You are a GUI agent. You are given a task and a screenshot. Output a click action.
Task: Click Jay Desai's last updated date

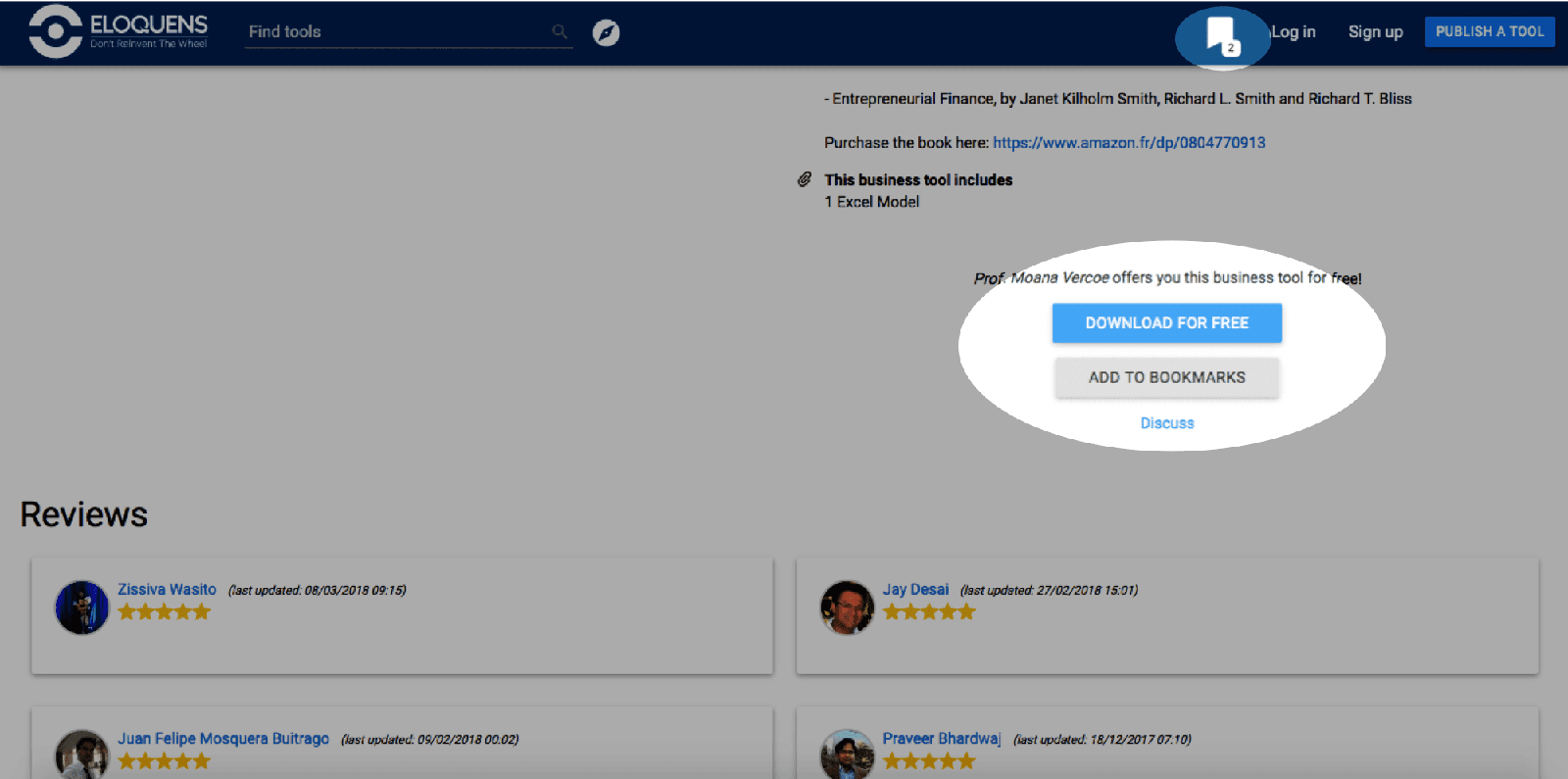1050,590
